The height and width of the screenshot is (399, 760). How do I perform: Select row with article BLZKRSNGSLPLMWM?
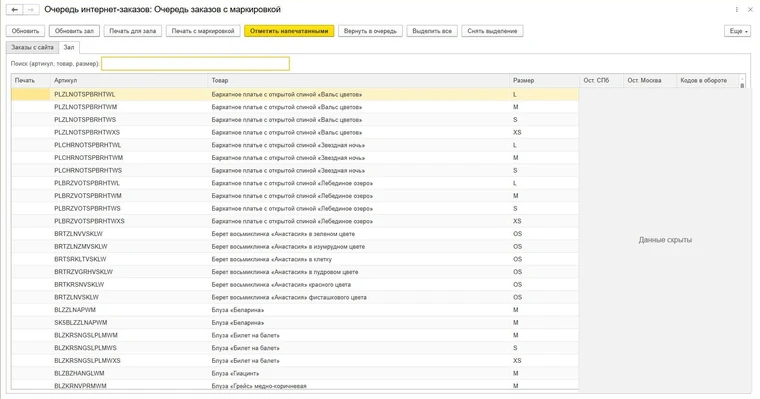point(295,335)
